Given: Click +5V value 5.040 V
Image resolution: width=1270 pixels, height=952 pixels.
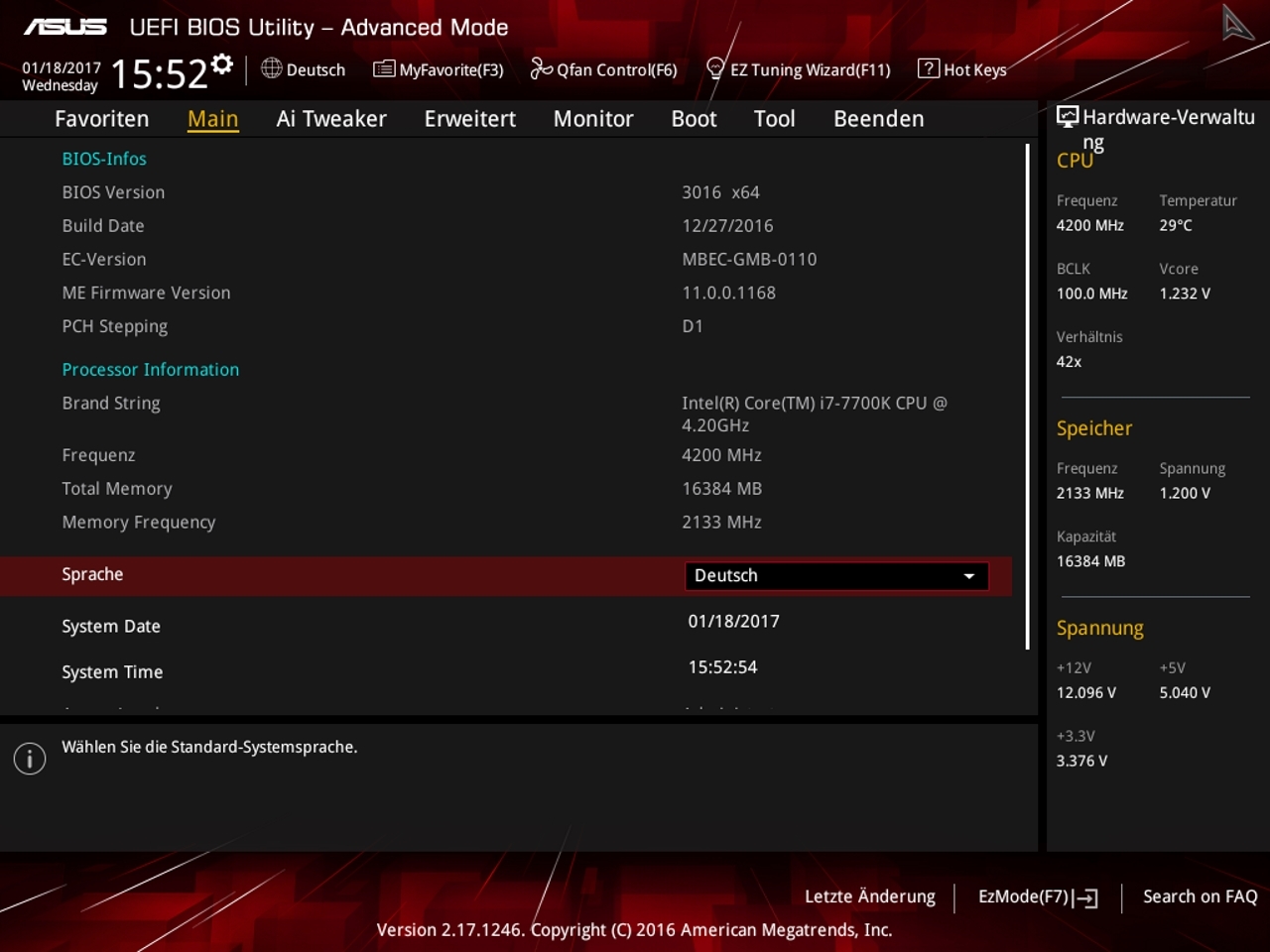Looking at the screenshot, I should [1185, 693].
